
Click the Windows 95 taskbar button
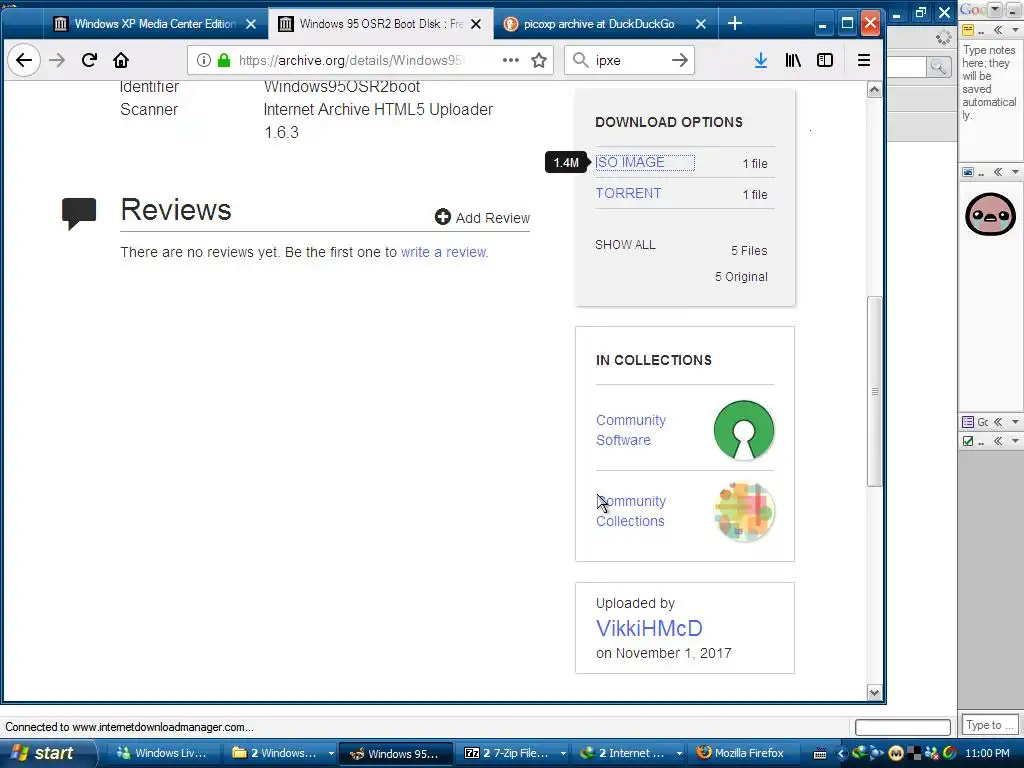tap(396, 753)
